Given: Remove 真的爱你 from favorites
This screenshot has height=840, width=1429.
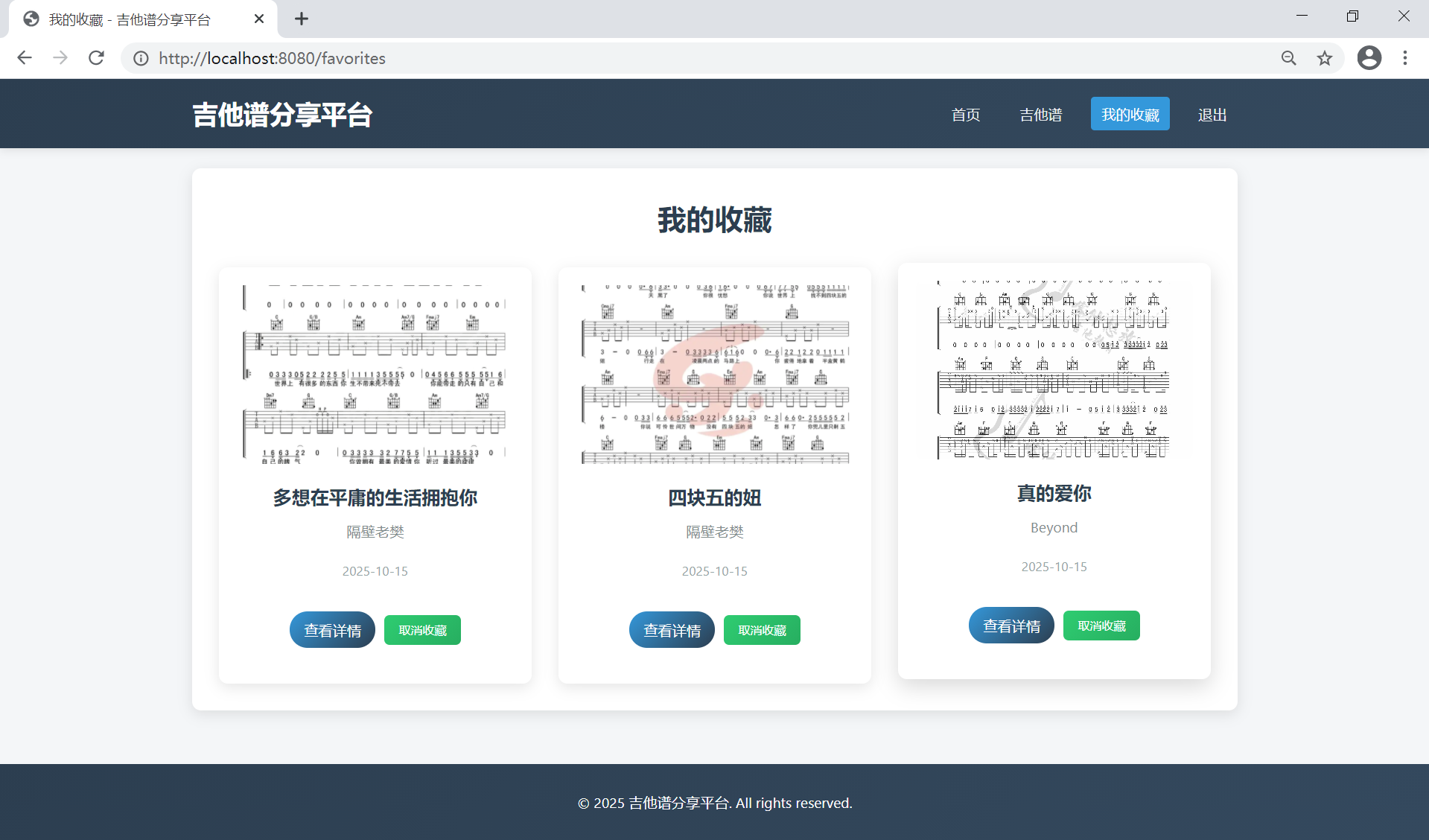Looking at the screenshot, I should [1101, 626].
